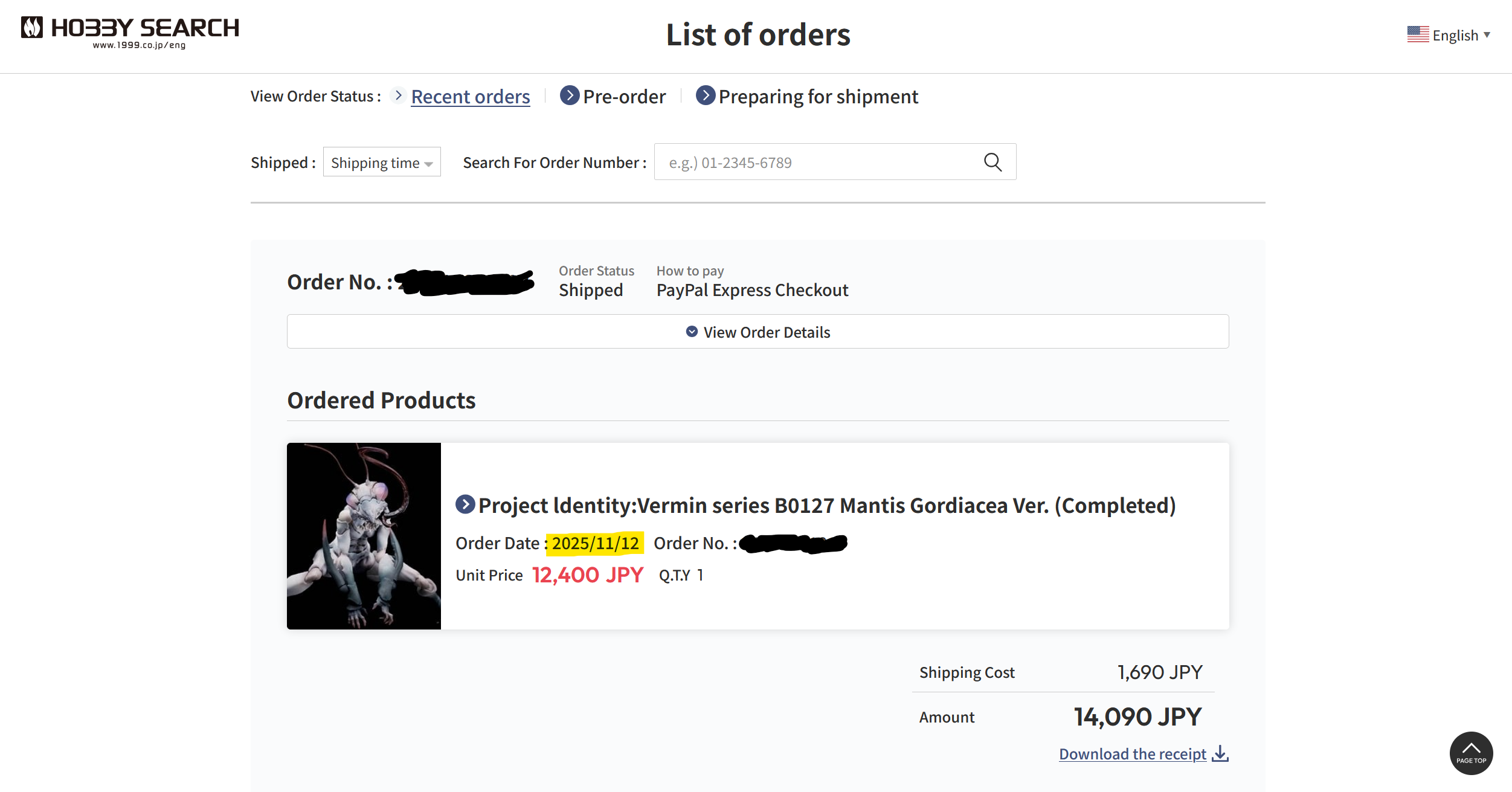Open the Mantis Gordiacea product link
Screen dimensions: 1512x792
point(826,506)
